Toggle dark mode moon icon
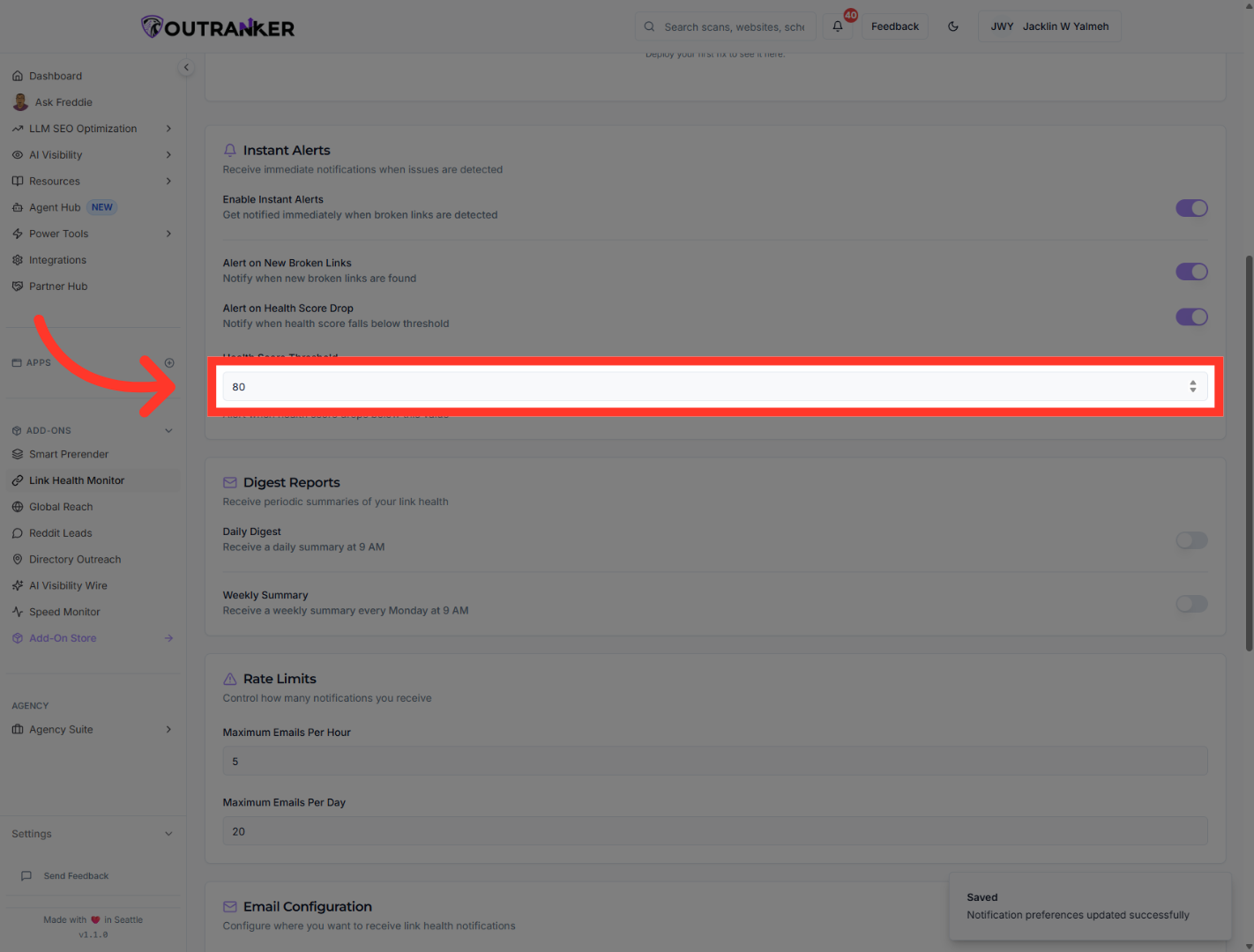Viewport: 1254px width, 952px height. tap(953, 26)
